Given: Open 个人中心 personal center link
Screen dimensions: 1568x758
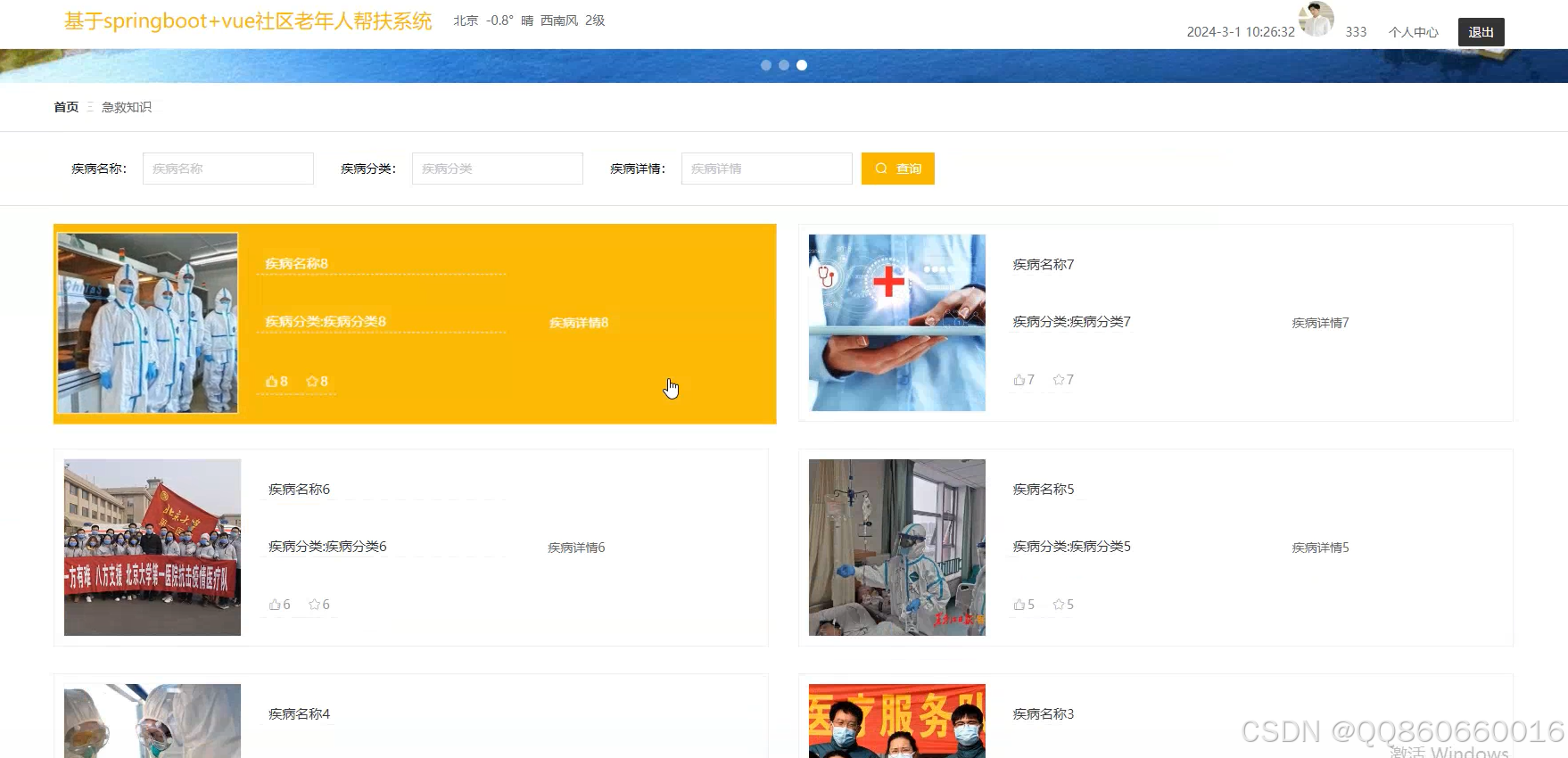Looking at the screenshot, I should click(x=1413, y=32).
